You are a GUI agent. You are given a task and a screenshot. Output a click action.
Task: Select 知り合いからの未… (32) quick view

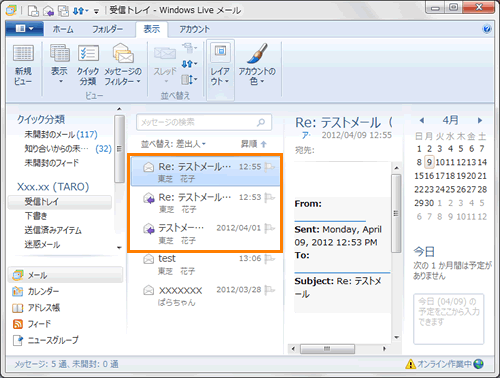(x=68, y=149)
